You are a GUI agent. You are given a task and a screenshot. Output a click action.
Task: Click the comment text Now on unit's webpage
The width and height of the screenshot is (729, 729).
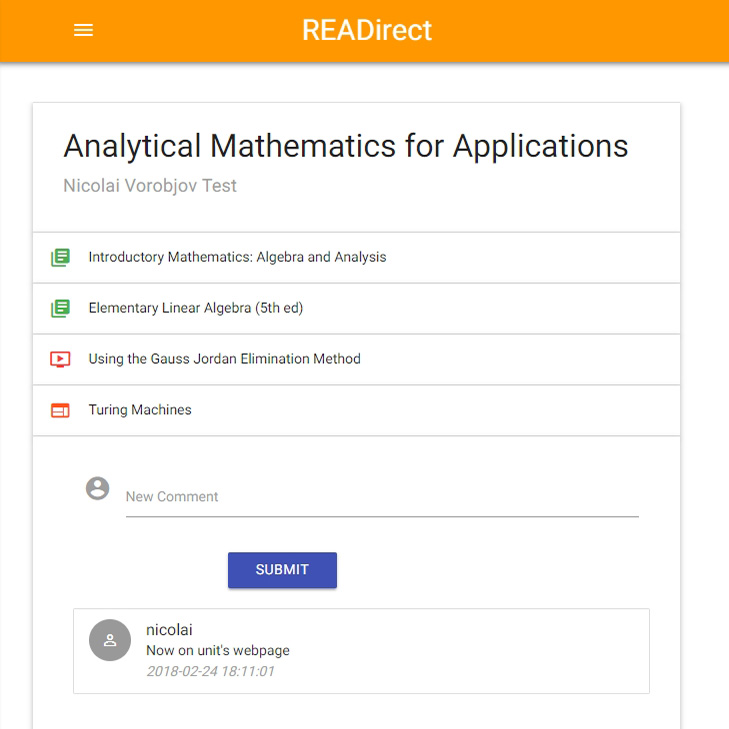(218, 650)
